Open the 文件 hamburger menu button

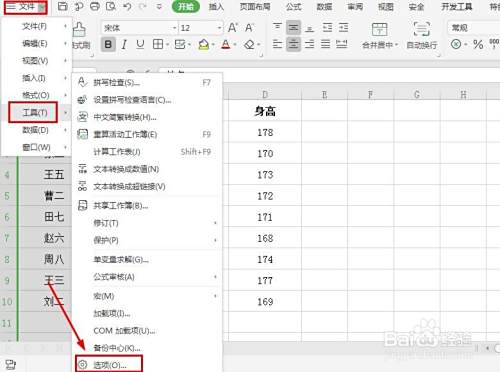coord(25,7)
